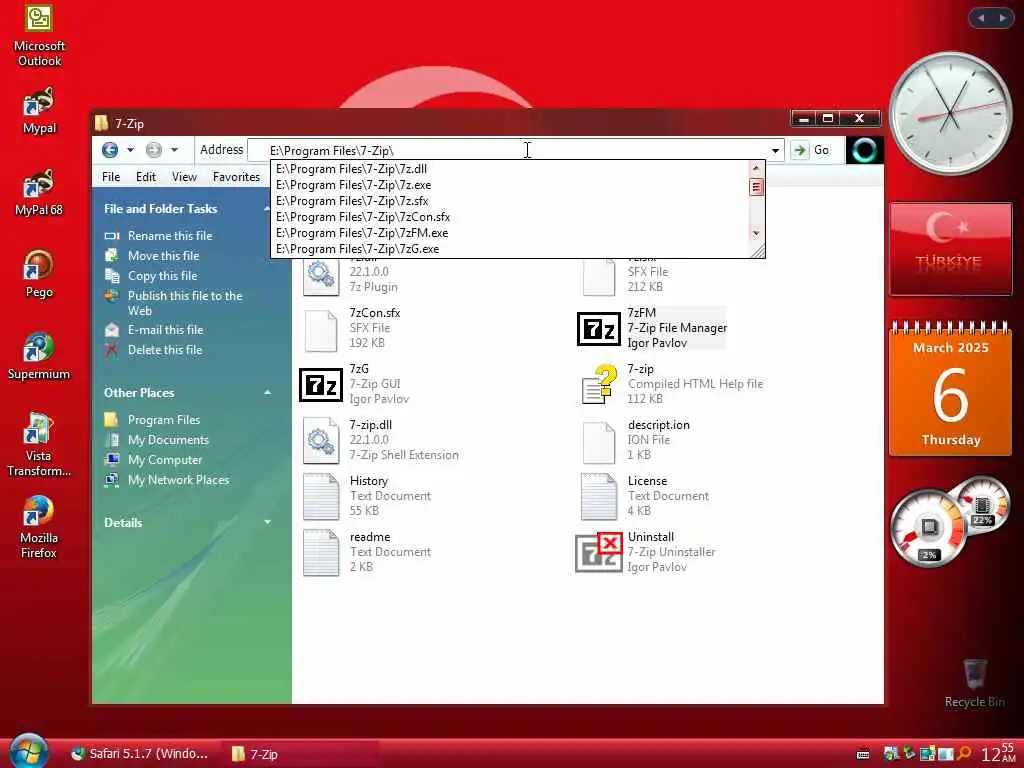Click Move this file link

(x=163, y=256)
